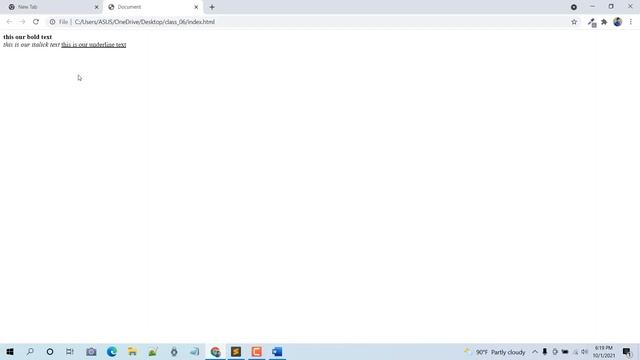Viewport: 640px width, 360px height.
Task: Restore down the Chrome window
Action: 611,7
